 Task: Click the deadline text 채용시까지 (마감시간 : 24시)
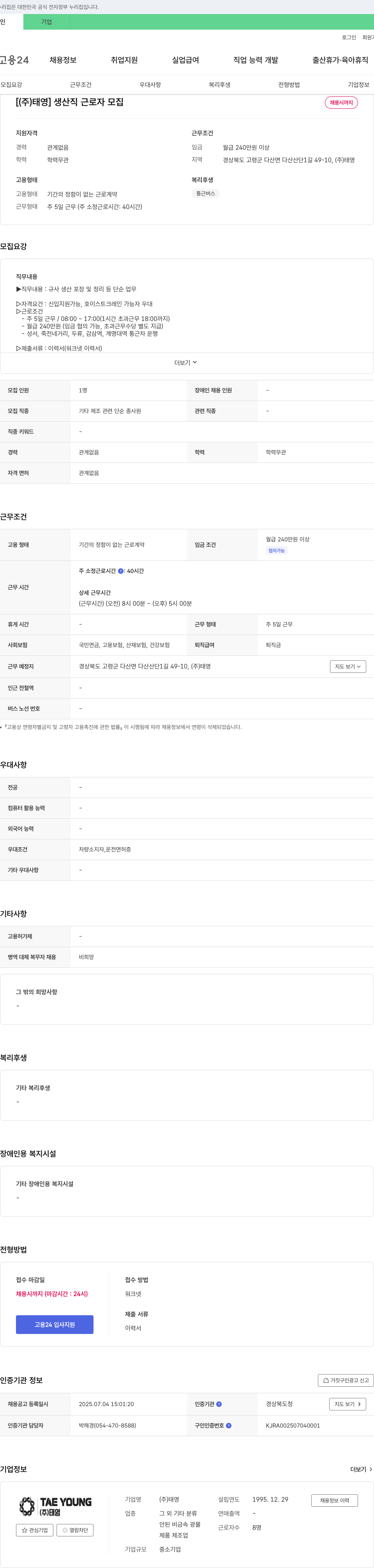[x=52, y=1294]
